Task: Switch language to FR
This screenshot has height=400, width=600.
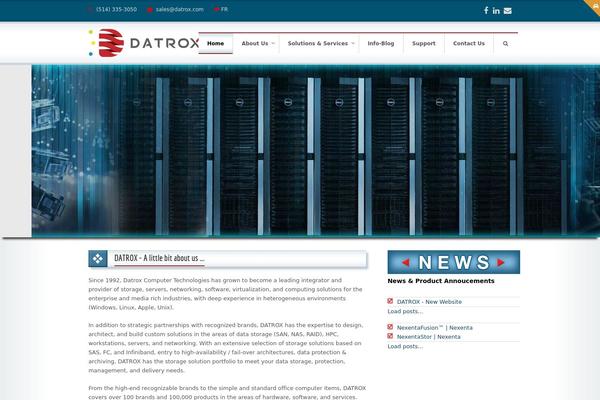Action: point(224,9)
